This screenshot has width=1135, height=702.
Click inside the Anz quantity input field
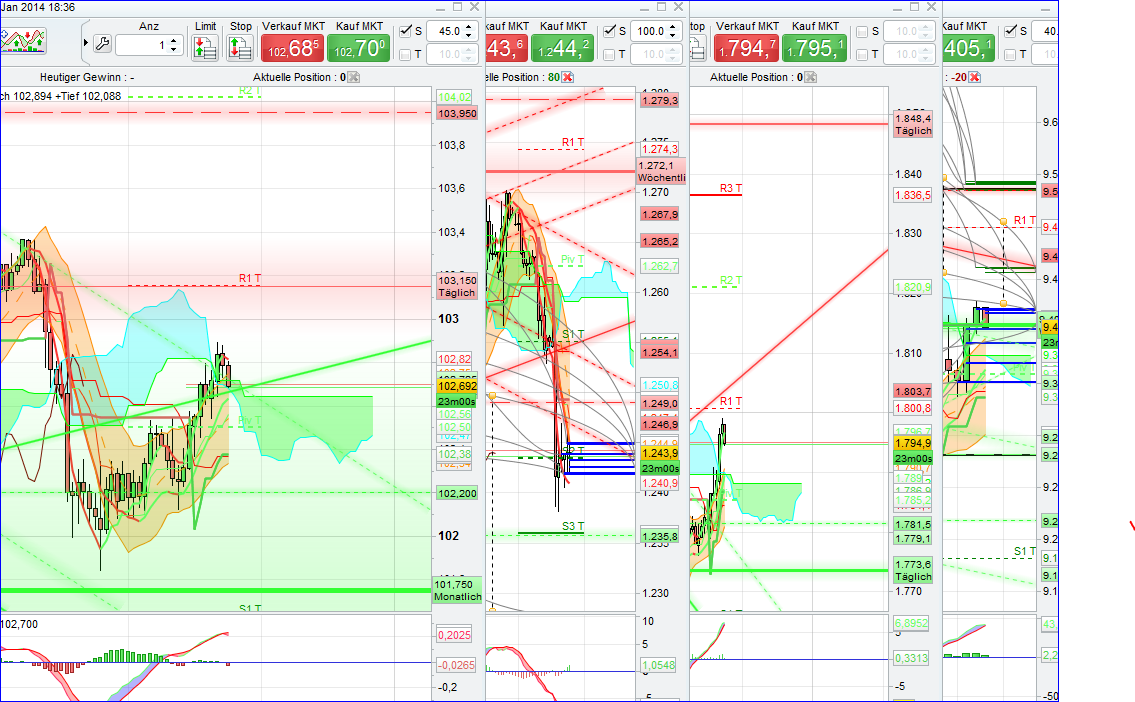[x=145, y=44]
